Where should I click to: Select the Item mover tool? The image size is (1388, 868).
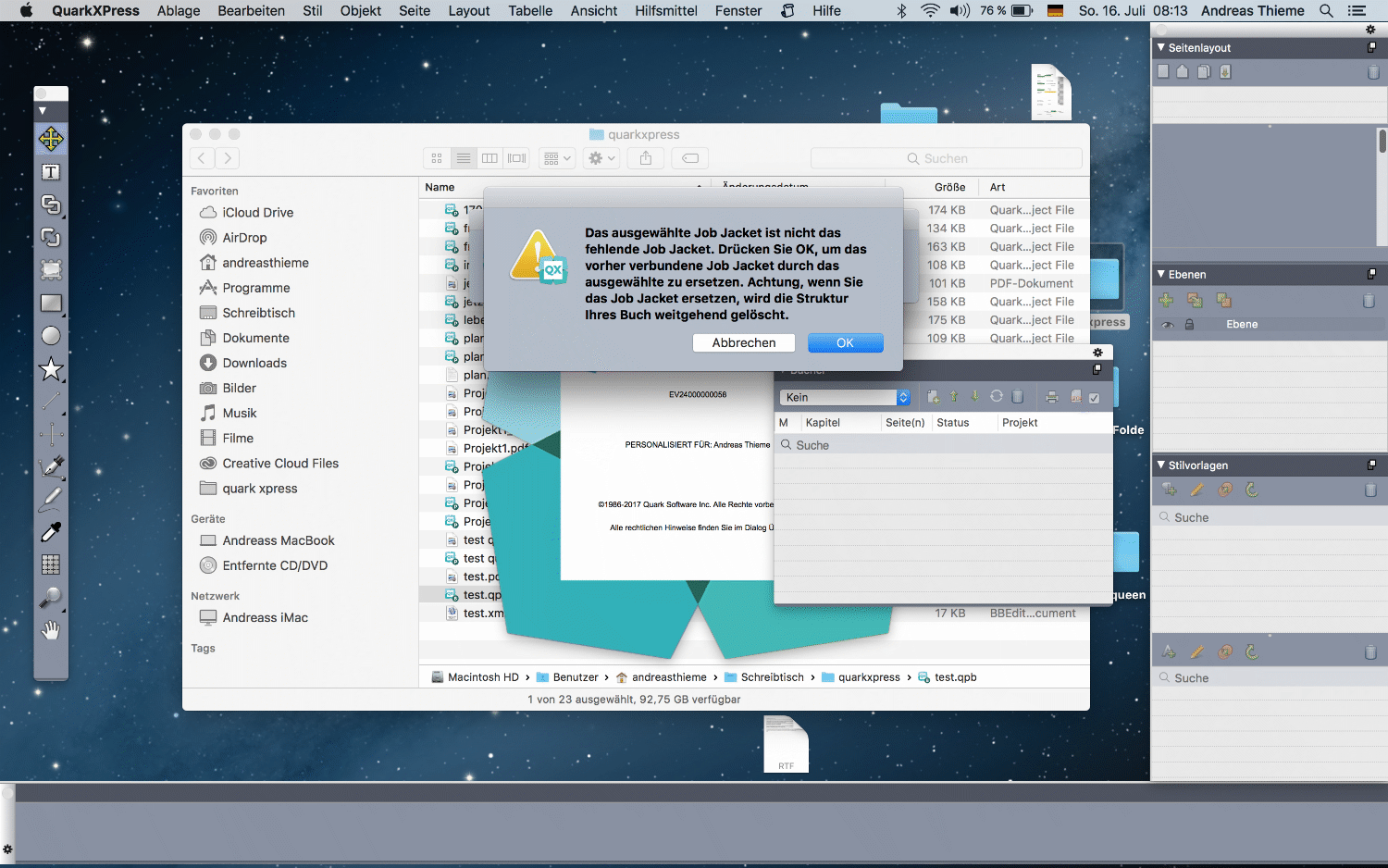51,139
